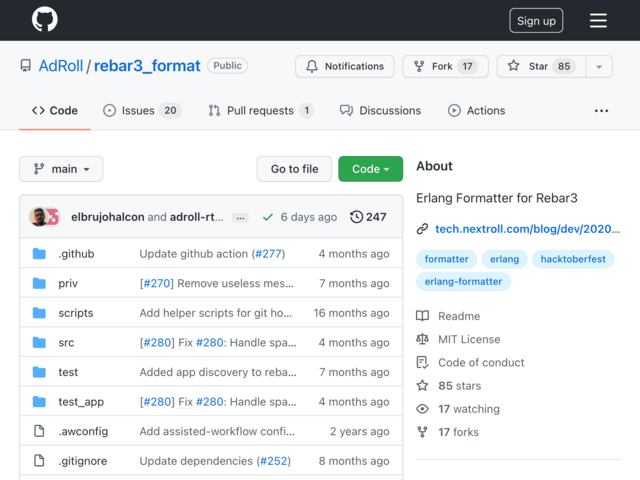Expand the green Code dropdown
Image resolution: width=640 pixels, height=480 pixels.
click(x=370, y=169)
